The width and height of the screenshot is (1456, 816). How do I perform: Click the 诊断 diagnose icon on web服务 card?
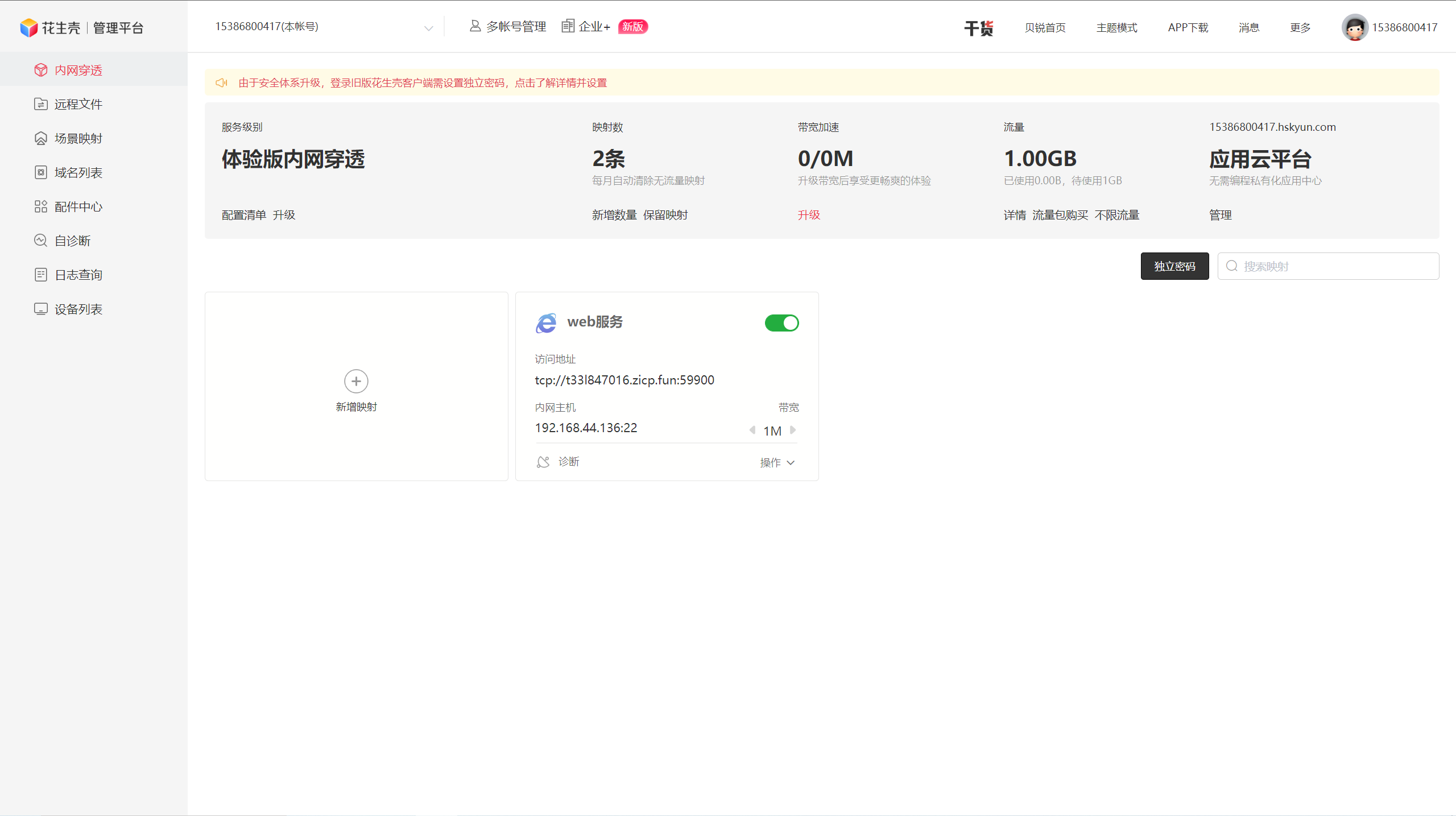click(543, 462)
